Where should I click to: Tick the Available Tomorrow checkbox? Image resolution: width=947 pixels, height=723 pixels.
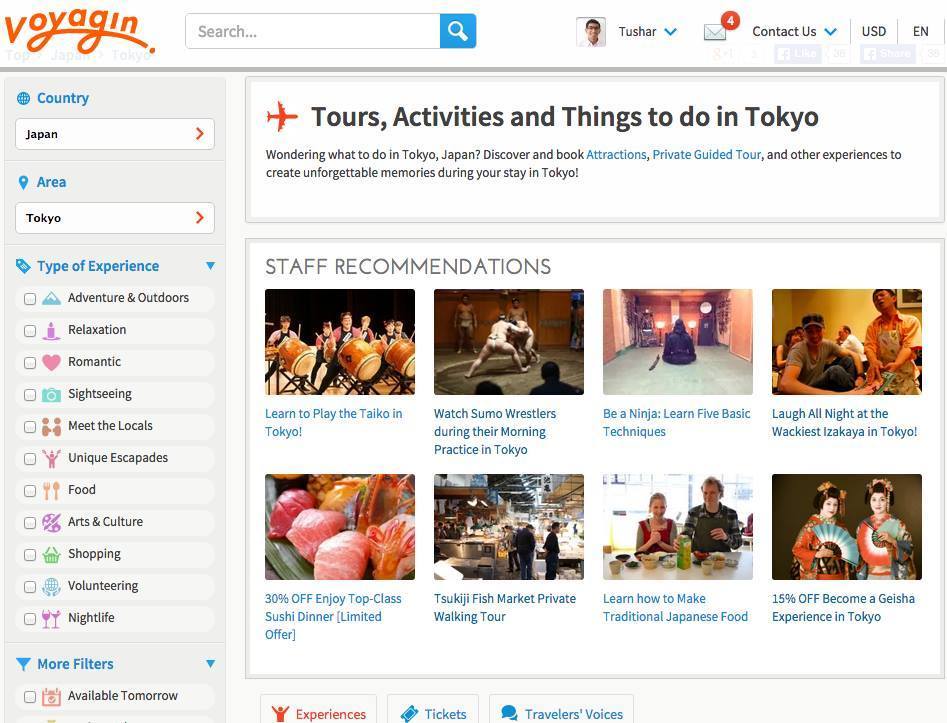click(x=30, y=697)
